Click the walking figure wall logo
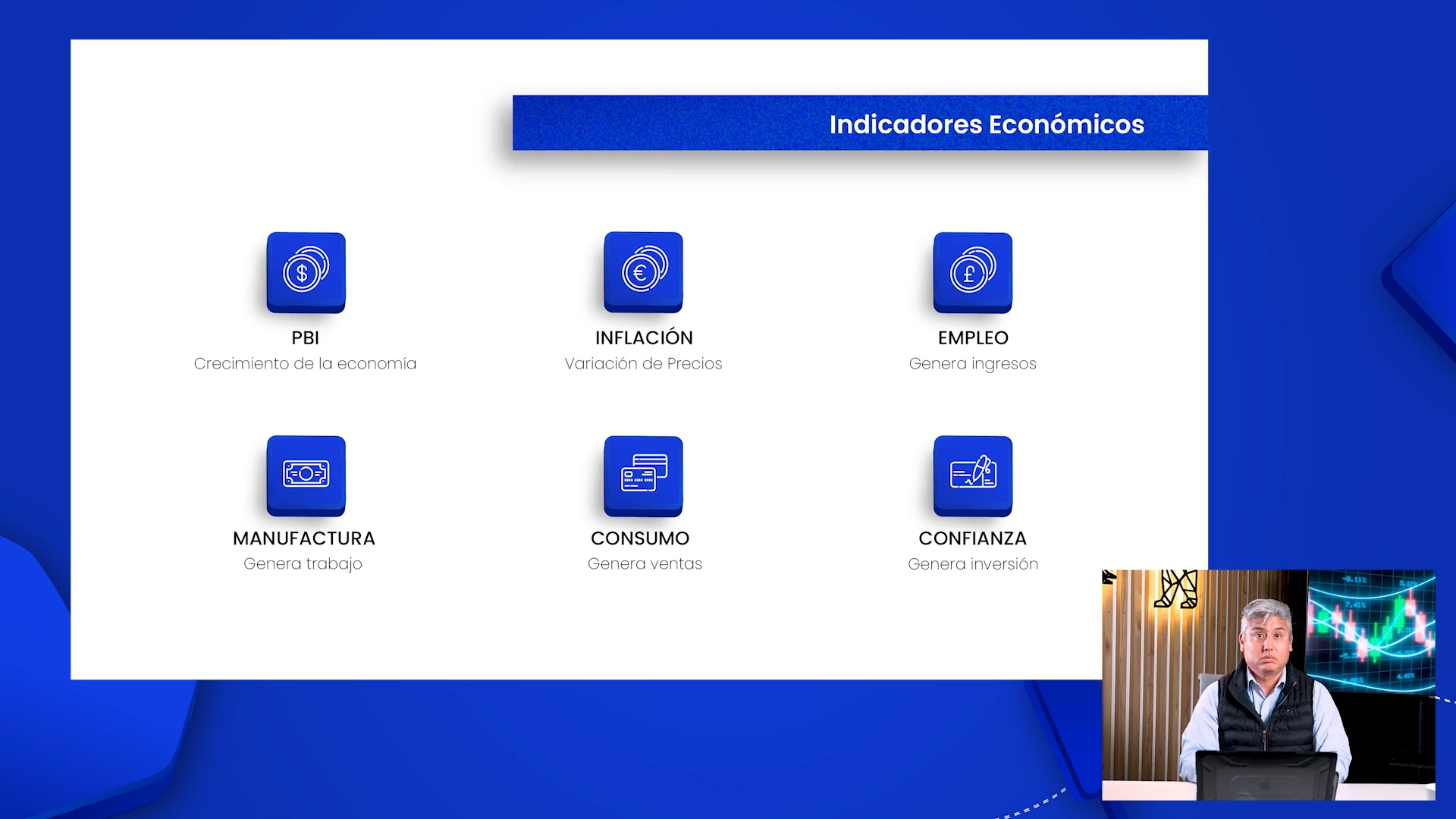Viewport: 1456px width, 819px height. click(1176, 589)
